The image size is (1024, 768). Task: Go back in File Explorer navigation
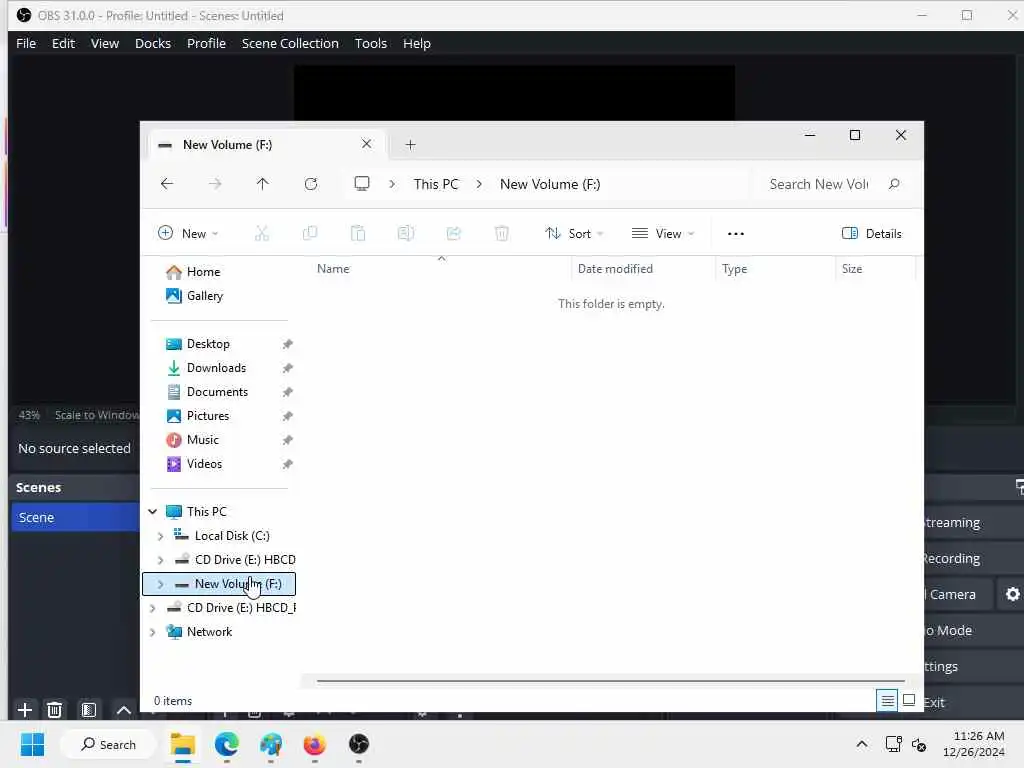167,184
